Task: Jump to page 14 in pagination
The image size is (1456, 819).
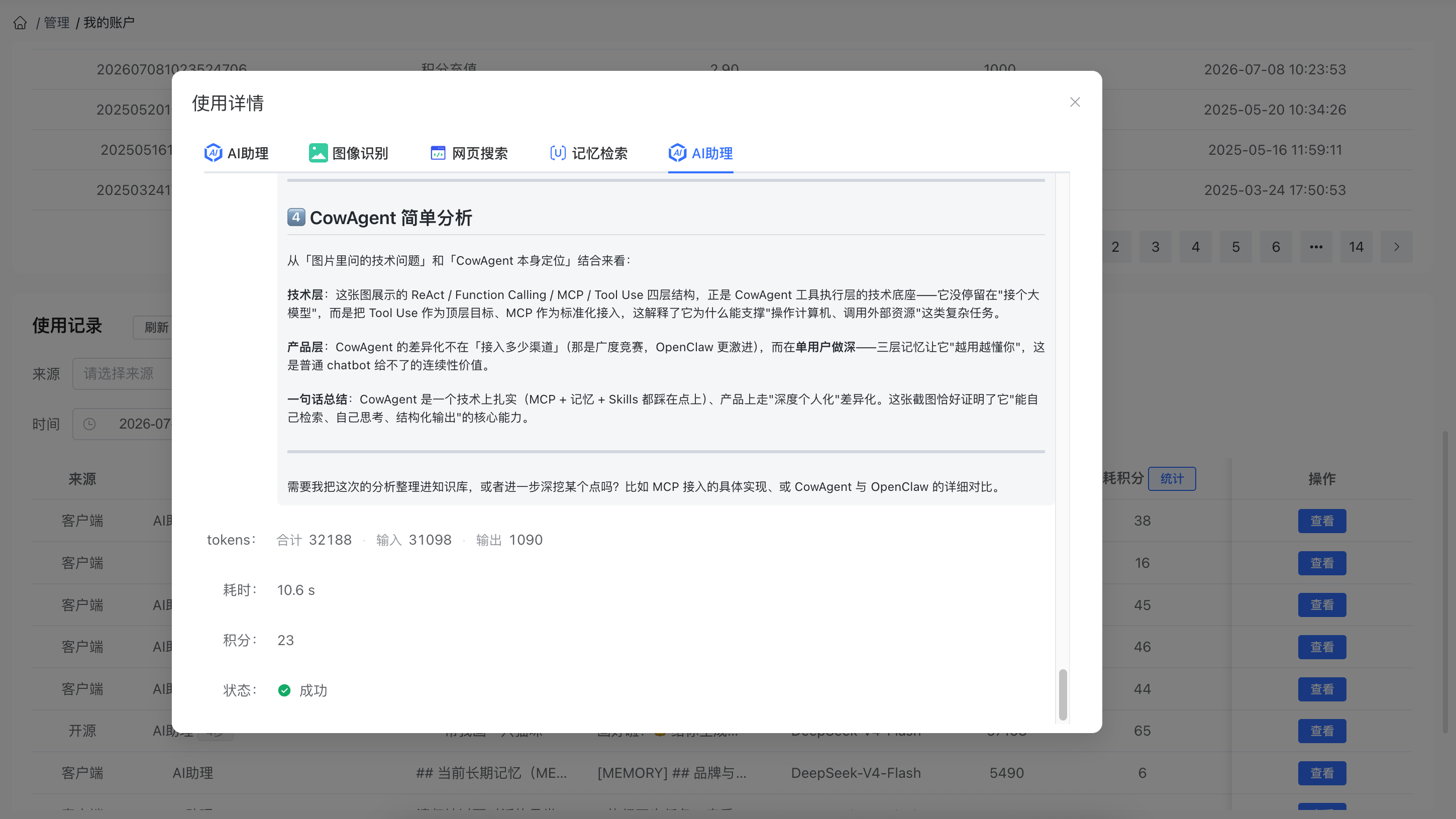Action: [1356, 246]
